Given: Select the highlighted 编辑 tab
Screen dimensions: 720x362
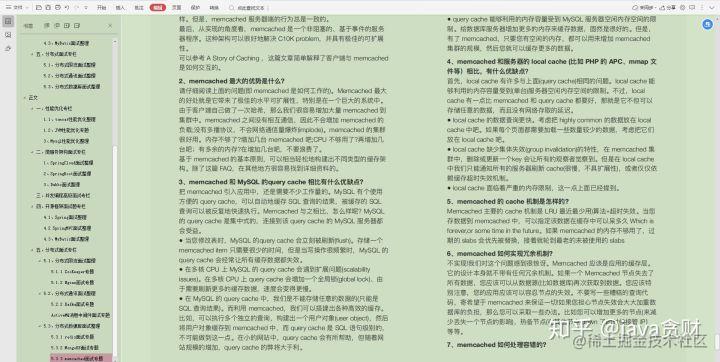Looking at the screenshot, I should (158, 8).
